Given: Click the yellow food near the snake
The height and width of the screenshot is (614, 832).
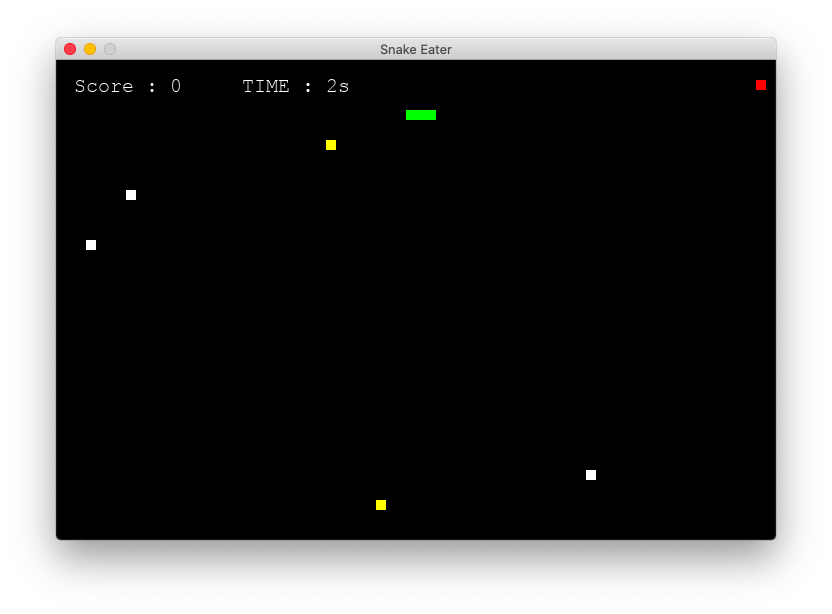Looking at the screenshot, I should click(331, 145).
